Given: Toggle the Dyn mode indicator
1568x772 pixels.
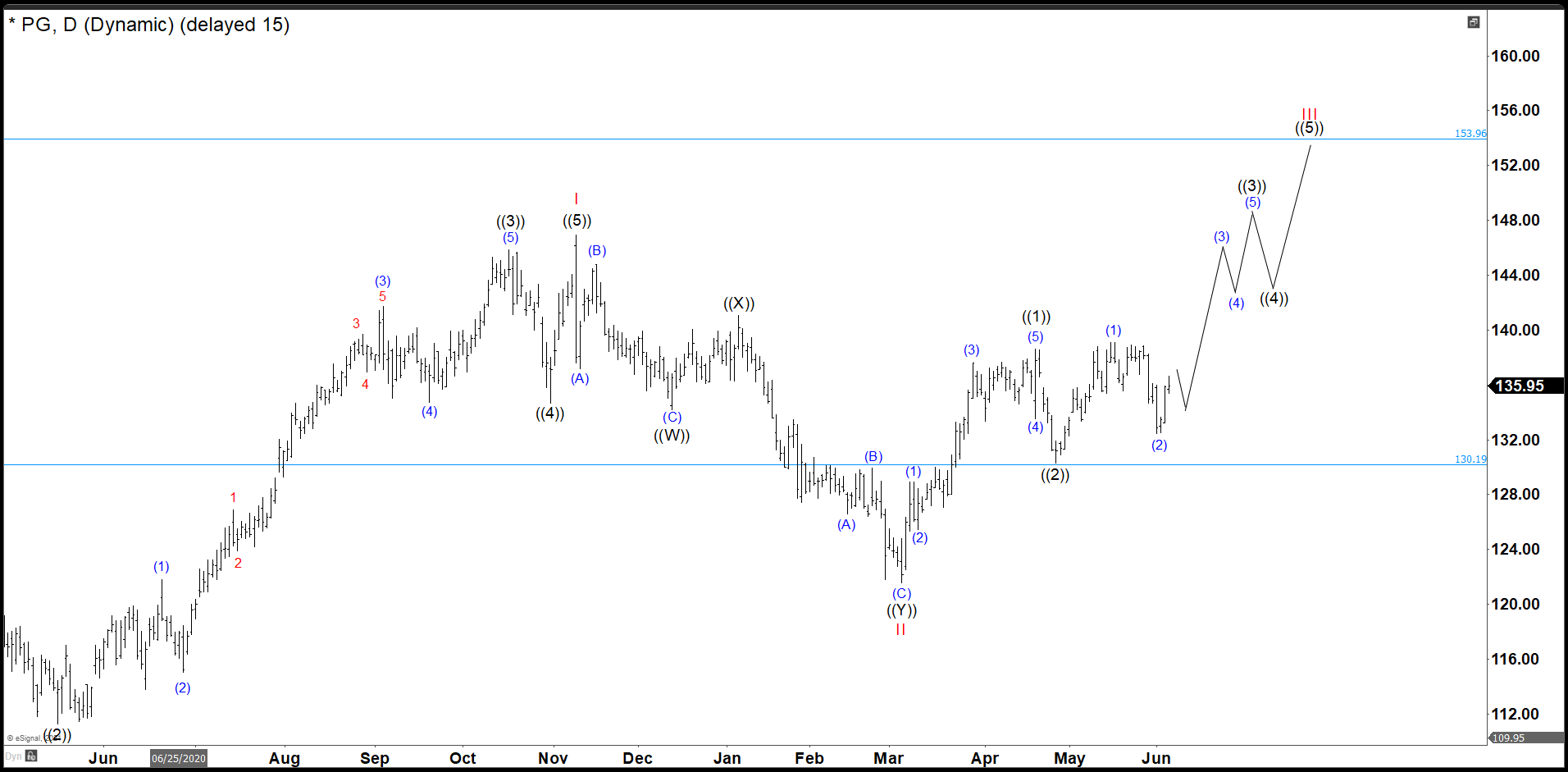Looking at the screenshot, I should coord(12,756).
